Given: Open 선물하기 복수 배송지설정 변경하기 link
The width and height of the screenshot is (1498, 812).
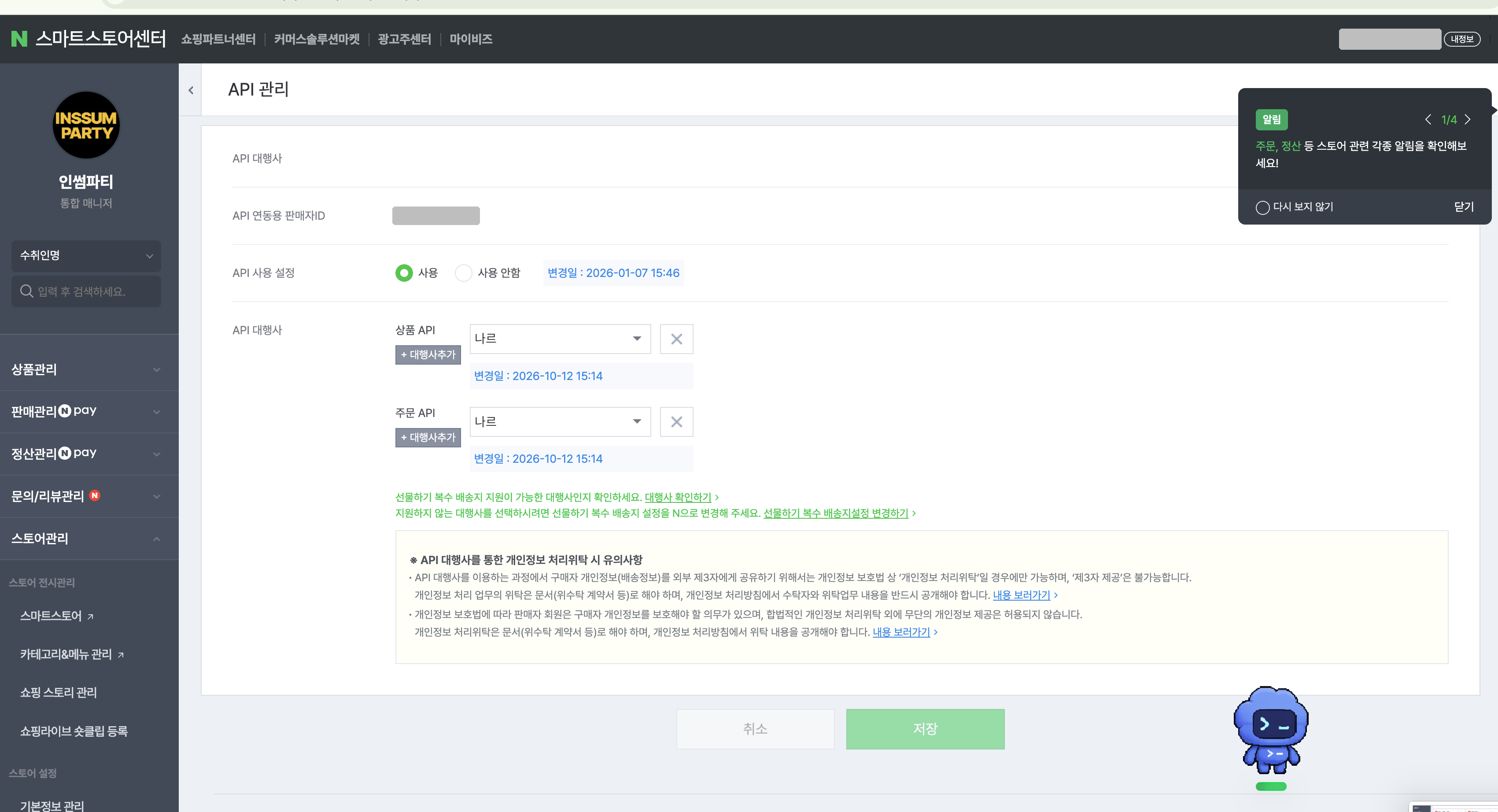Looking at the screenshot, I should (836, 513).
